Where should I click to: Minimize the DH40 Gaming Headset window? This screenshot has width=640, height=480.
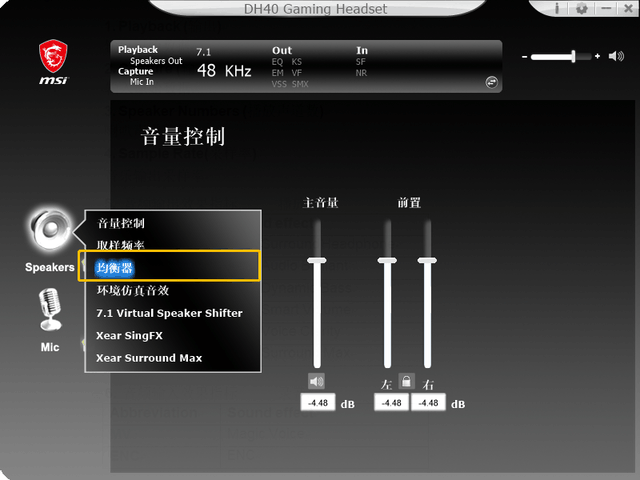pos(606,8)
